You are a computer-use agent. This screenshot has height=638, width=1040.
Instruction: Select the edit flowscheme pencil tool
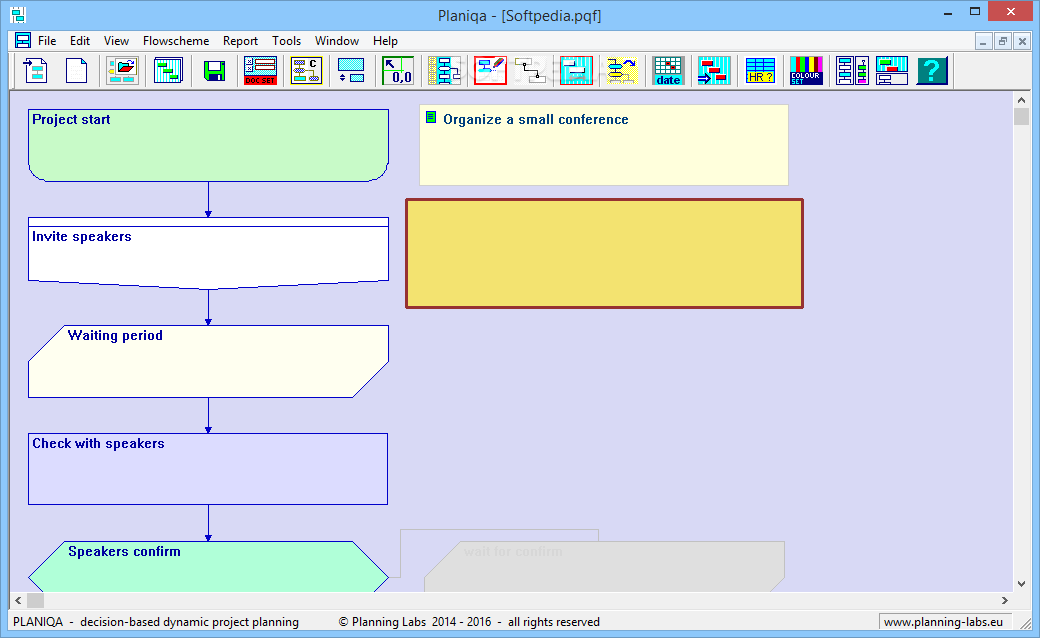pyautogui.click(x=490, y=70)
